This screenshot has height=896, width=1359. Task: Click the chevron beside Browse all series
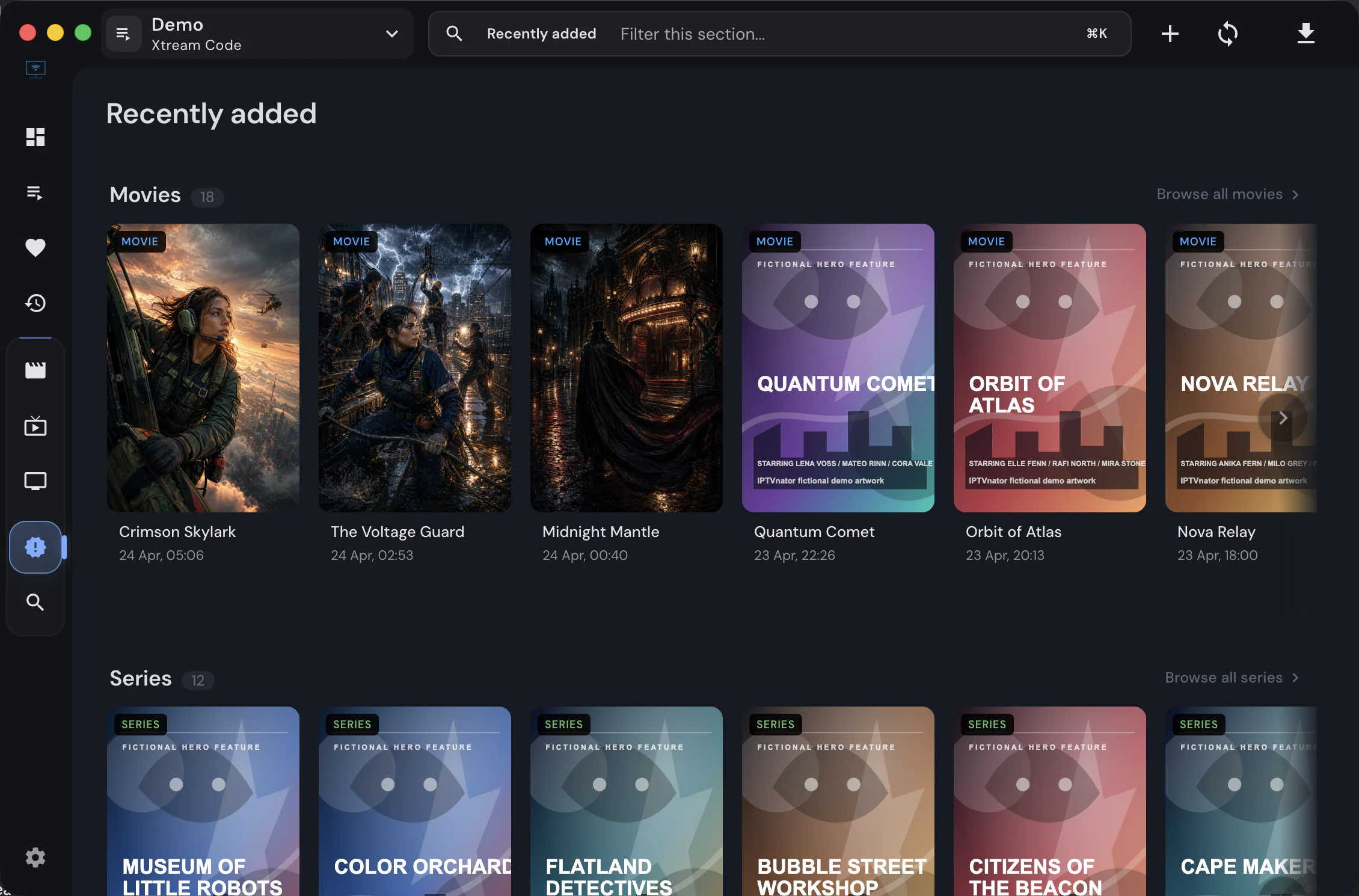pos(1296,678)
